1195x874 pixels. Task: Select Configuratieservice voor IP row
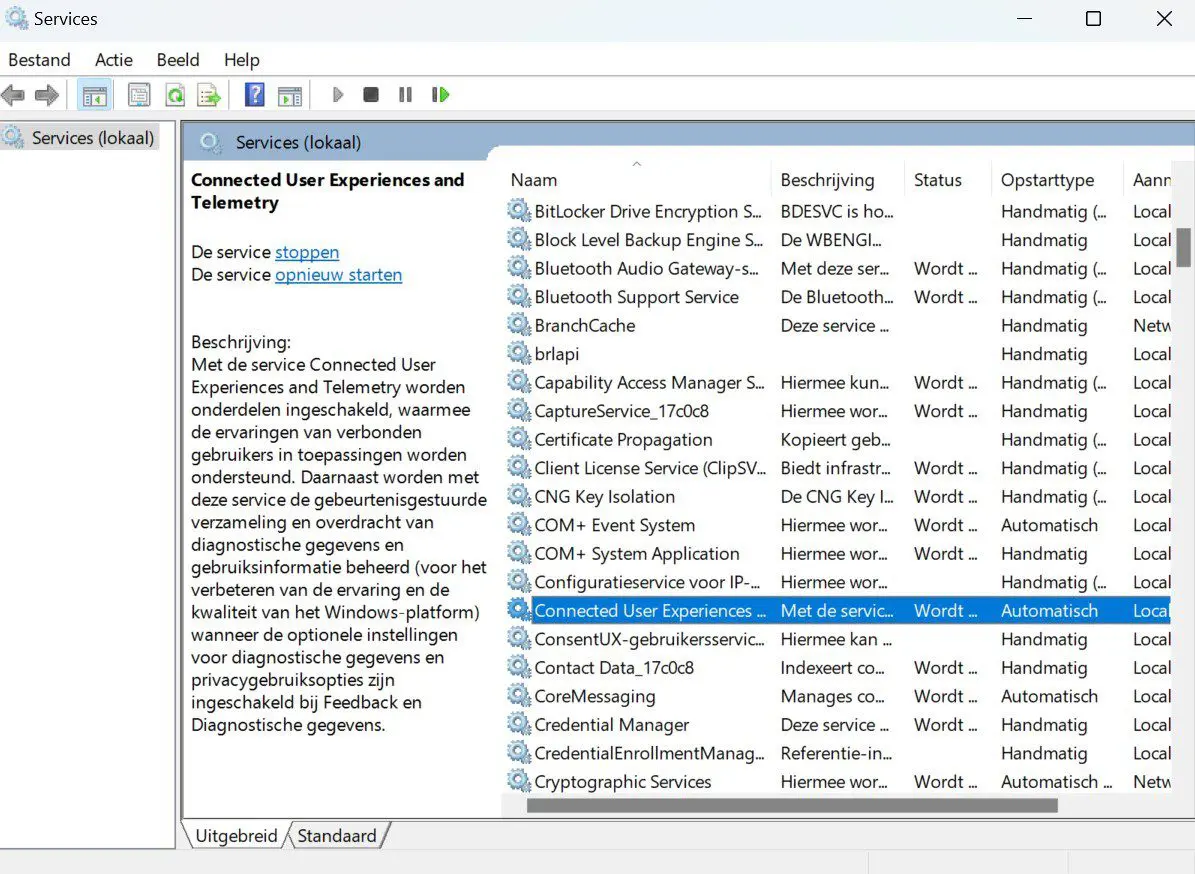[838, 582]
